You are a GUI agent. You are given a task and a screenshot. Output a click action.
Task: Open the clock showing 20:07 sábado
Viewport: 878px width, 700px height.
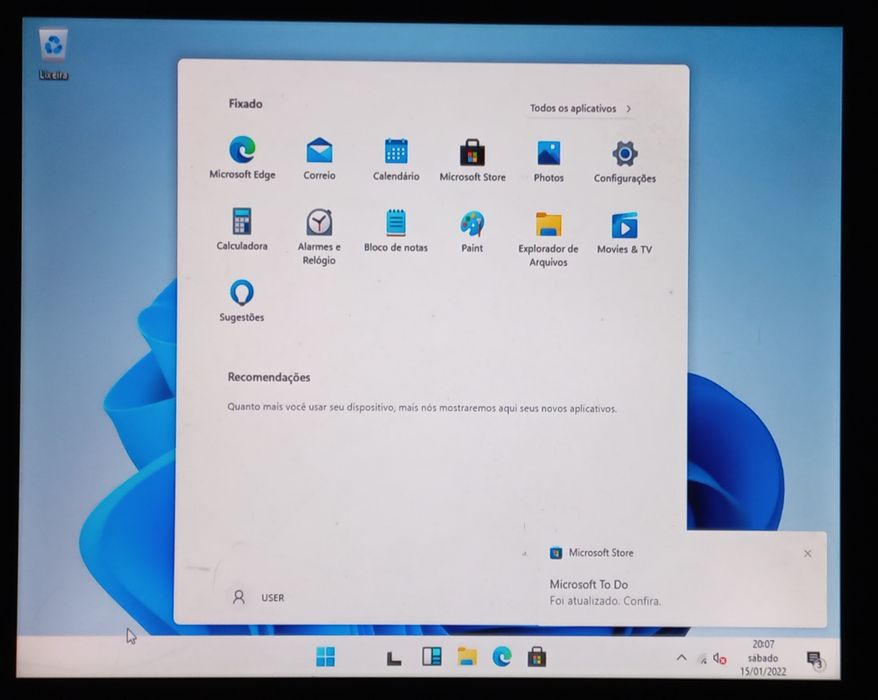click(763, 657)
